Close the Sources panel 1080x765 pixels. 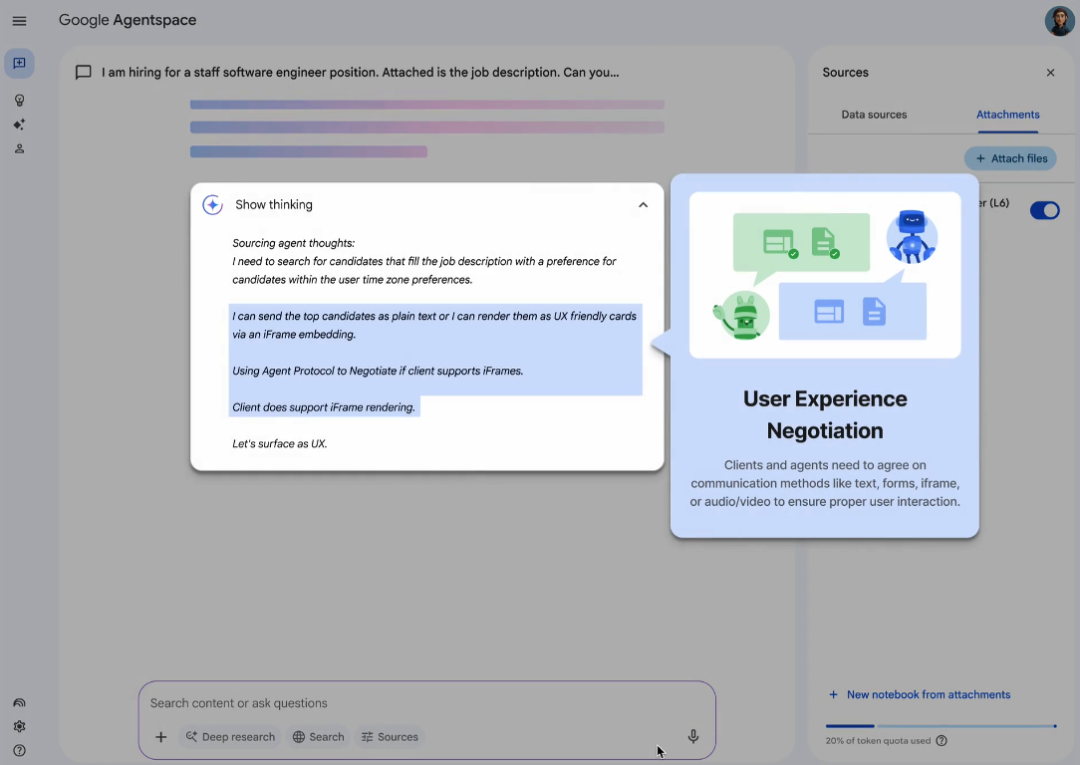[1050, 72]
